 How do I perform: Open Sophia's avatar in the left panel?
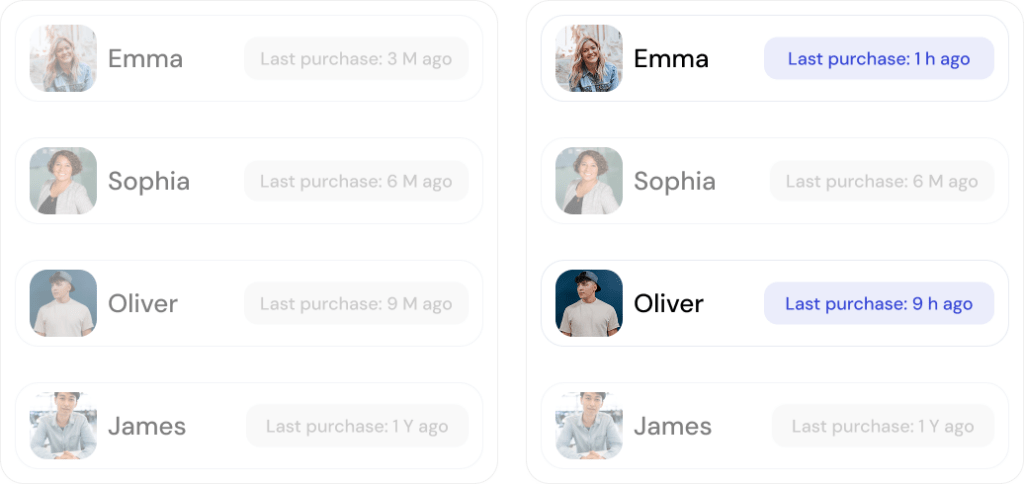coord(63,181)
